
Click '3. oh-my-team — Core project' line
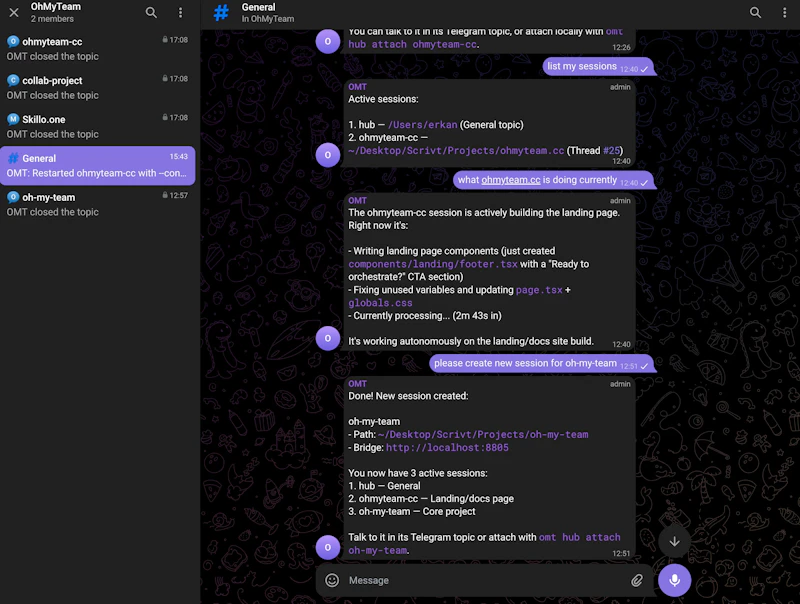[412, 512]
